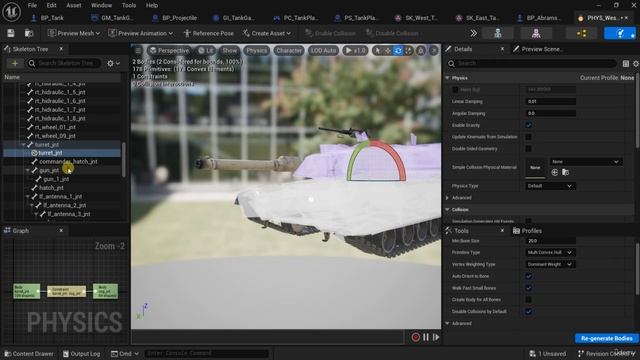This screenshot has width=640, height=360.
Task: Toggle Update Kinematic from Simulation checkbox
Action: (529, 137)
